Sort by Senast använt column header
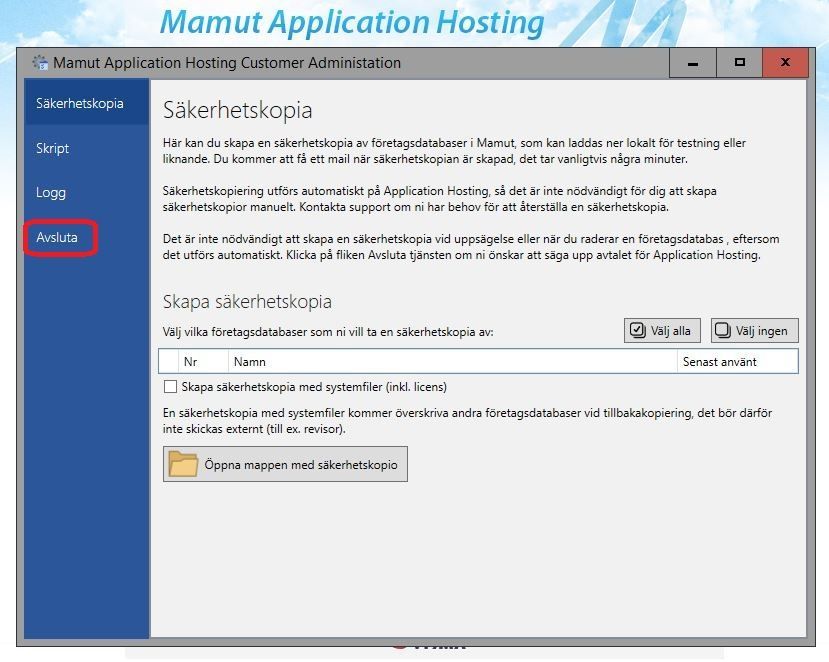 tap(738, 362)
